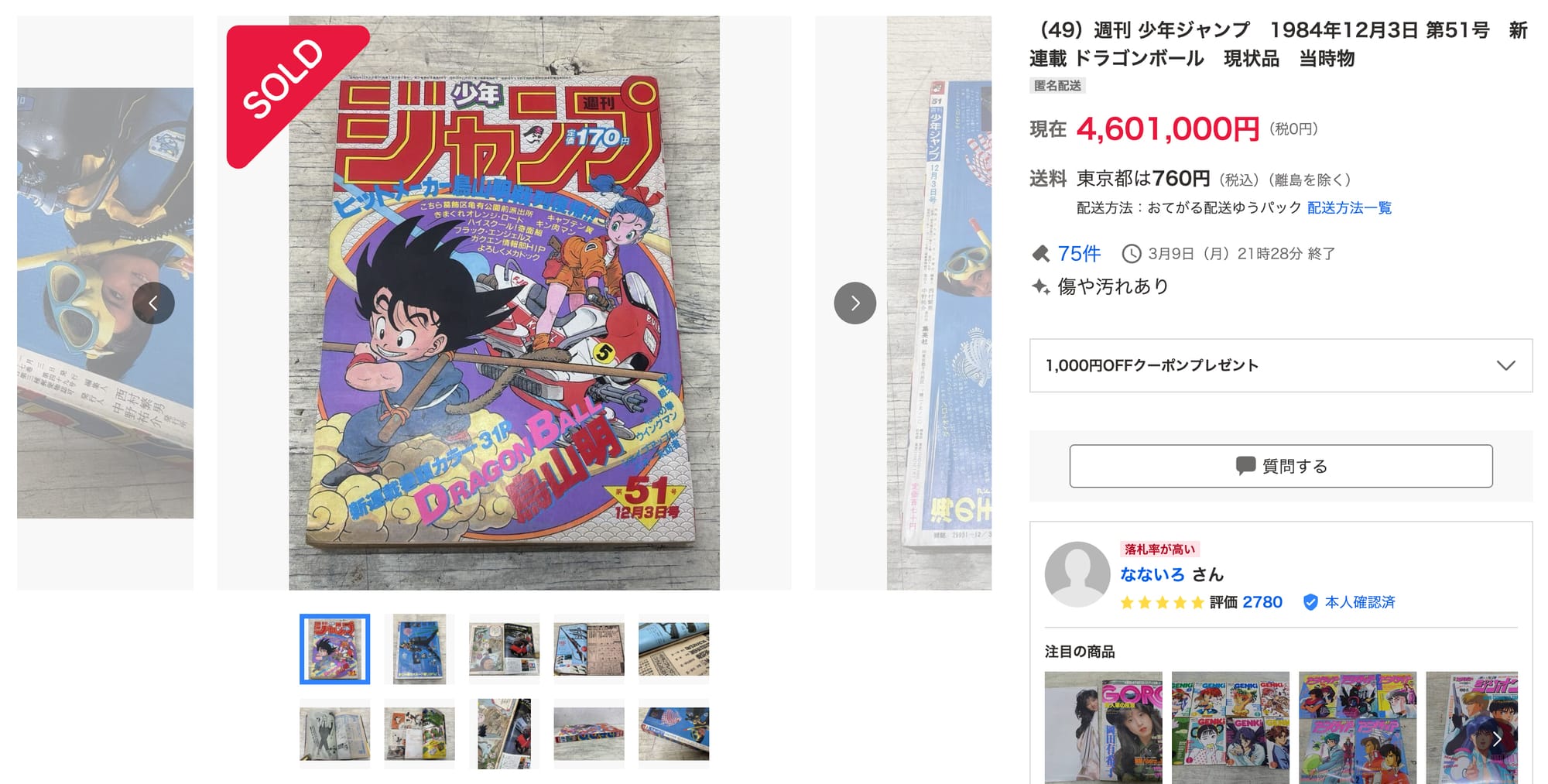Select the second thumbnail with blue back cover
This screenshot has height=784, width=1548.
(x=420, y=649)
